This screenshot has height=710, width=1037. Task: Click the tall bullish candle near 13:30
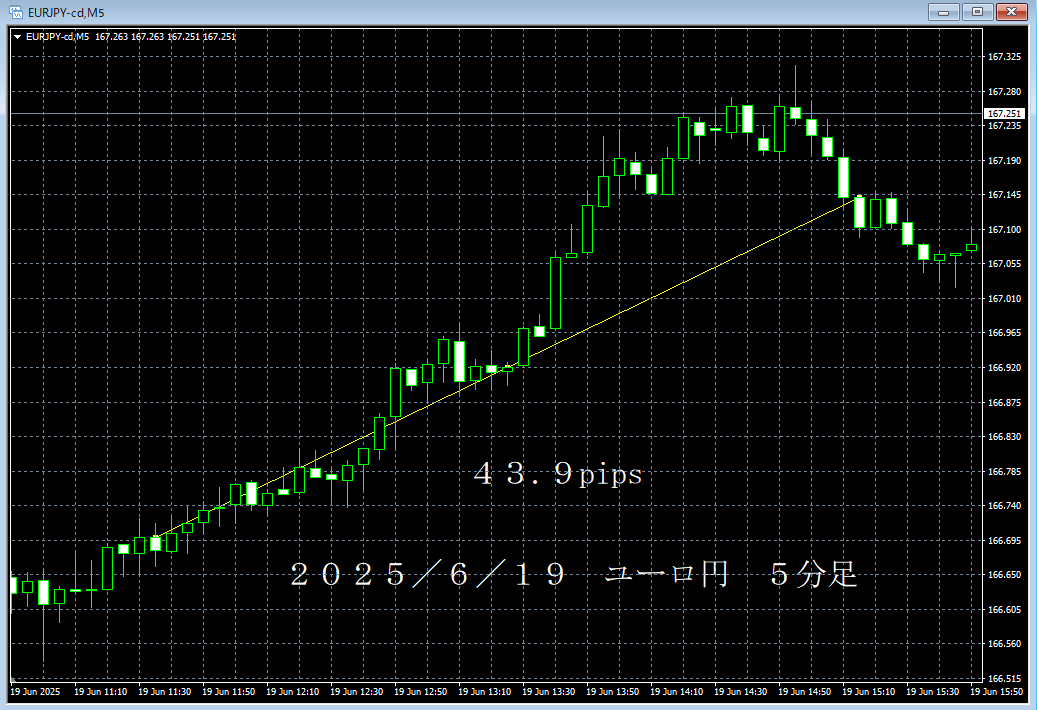(x=556, y=292)
